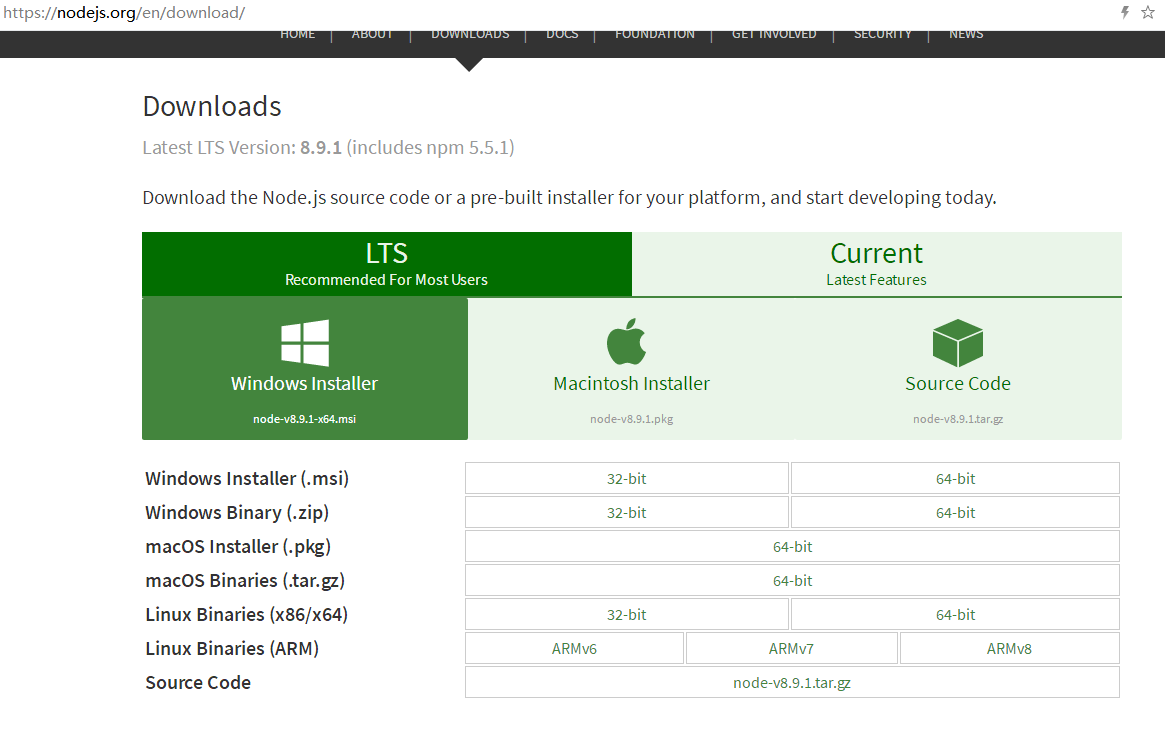Image resolution: width=1165 pixels, height=736 pixels.
Task: Select ARMv6 Linux Binaries download
Action: pyautogui.click(x=574, y=648)
